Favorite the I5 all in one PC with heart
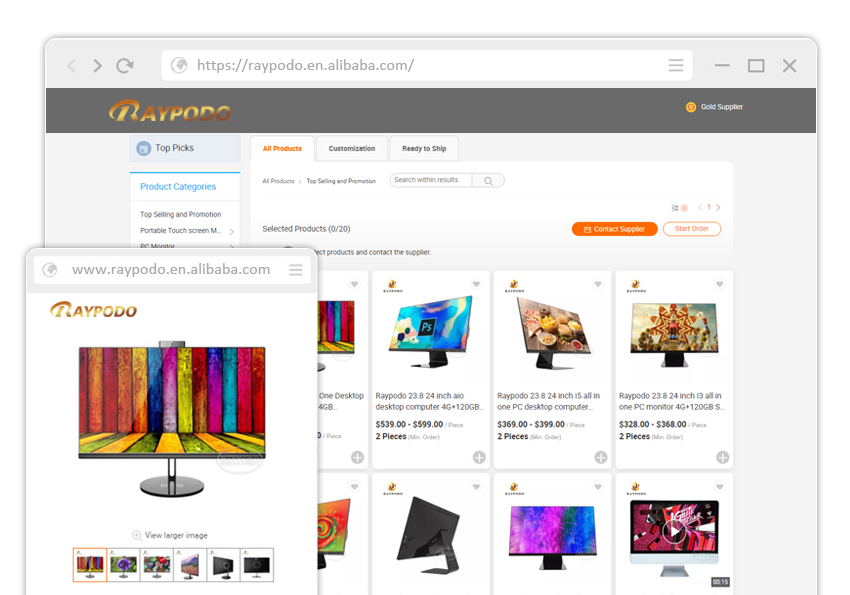 tap(598, 284)
